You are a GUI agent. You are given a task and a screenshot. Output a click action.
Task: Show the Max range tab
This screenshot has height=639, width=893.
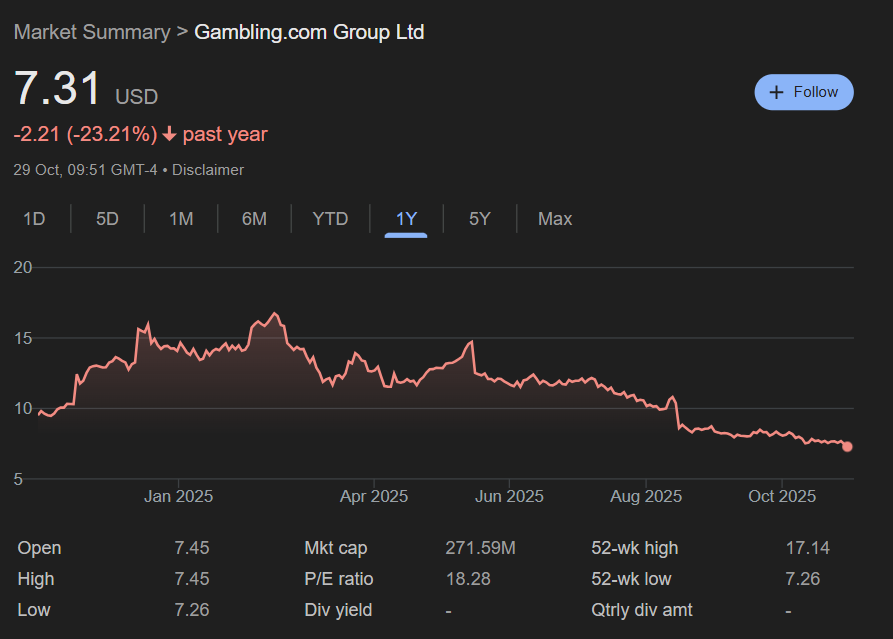(555, 219)
